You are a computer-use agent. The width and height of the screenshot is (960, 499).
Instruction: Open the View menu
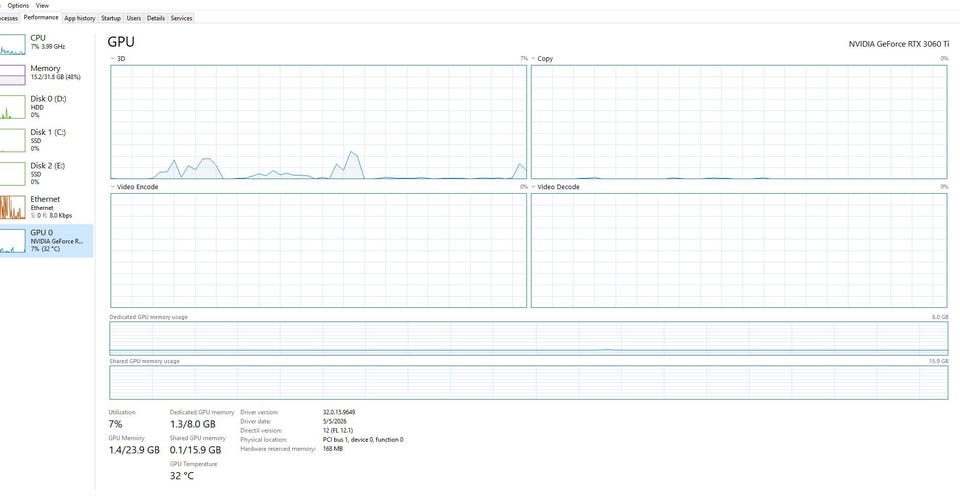tap(42, 6)
